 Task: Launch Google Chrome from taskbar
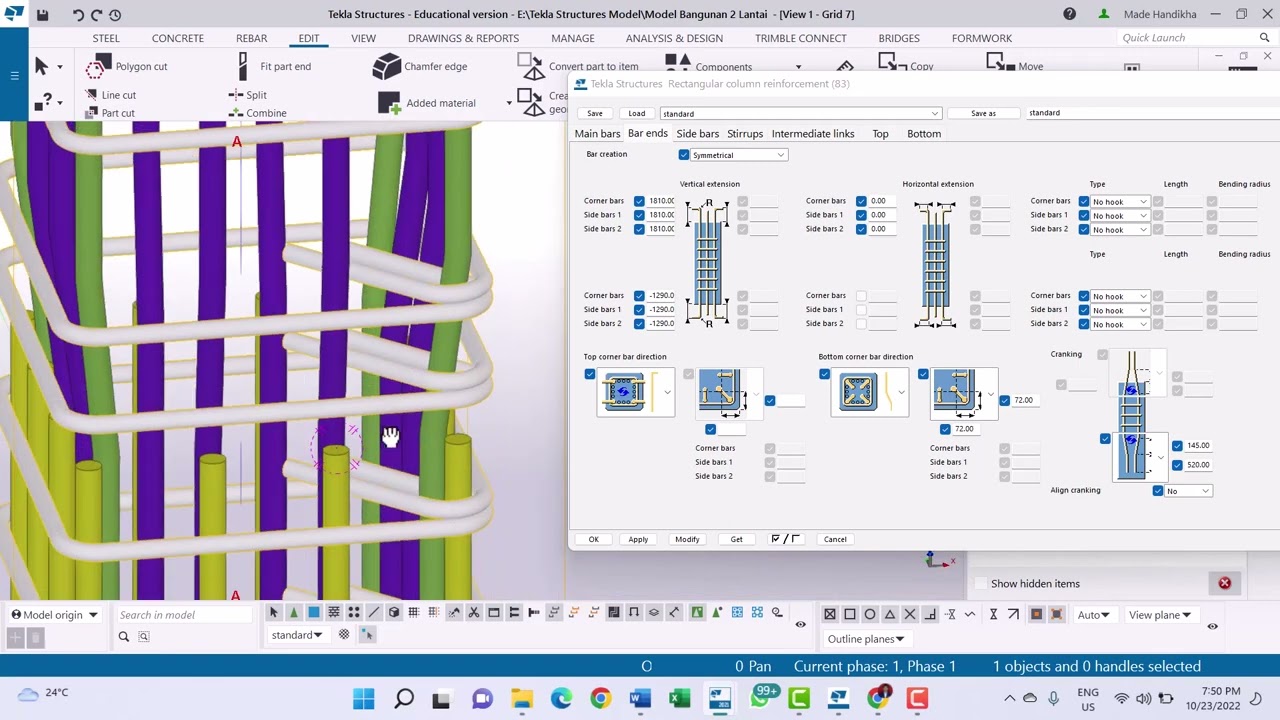point(601,698)
